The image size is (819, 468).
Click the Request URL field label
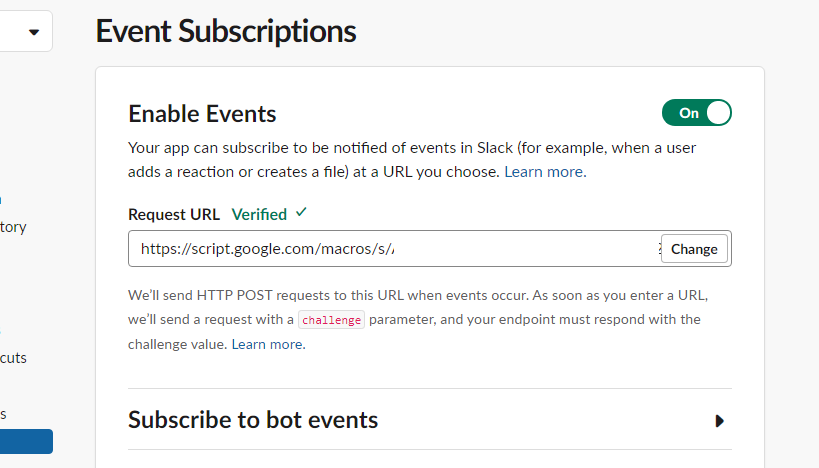[174, 214]
